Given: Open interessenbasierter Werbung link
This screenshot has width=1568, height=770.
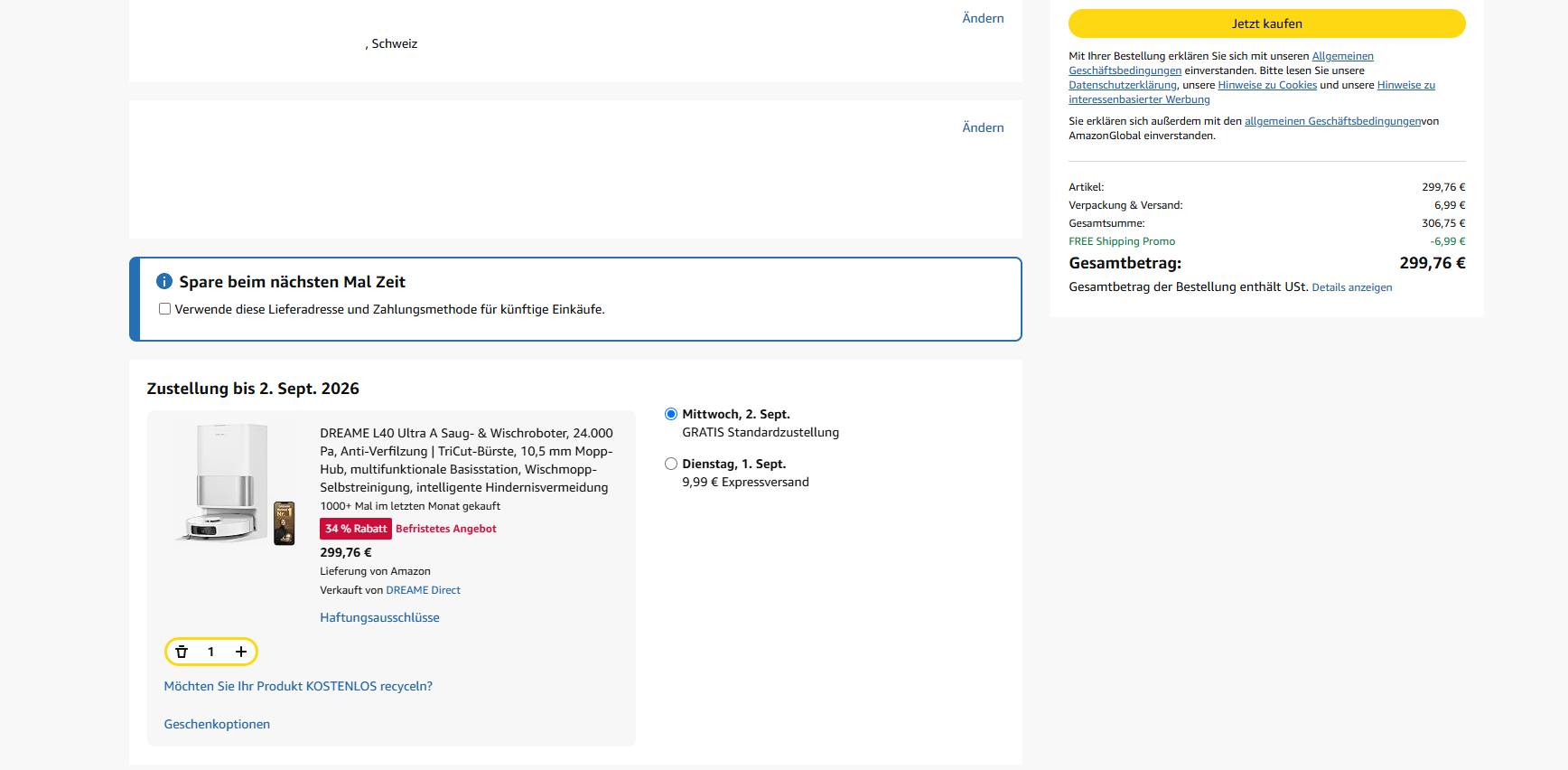Looking at the screenshot, I should click(x=1139, y=99).
